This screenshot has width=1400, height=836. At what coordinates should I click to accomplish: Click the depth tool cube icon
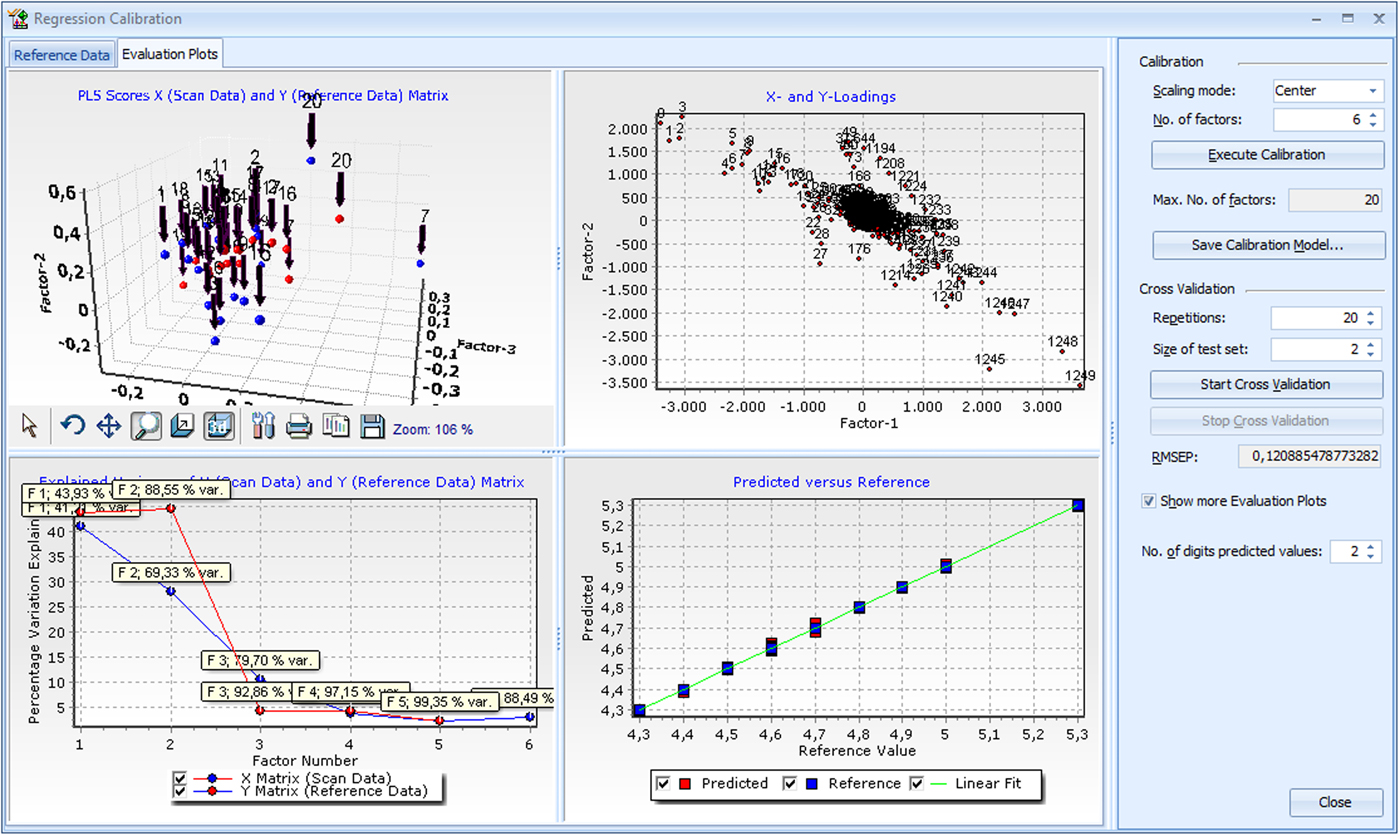pos(183,426)
